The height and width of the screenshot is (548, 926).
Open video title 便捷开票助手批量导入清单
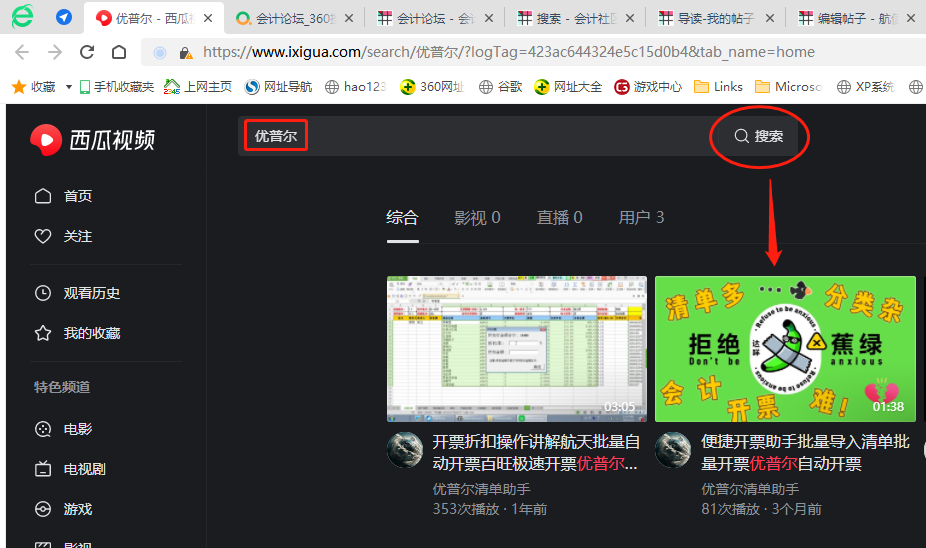coord(806,452)
